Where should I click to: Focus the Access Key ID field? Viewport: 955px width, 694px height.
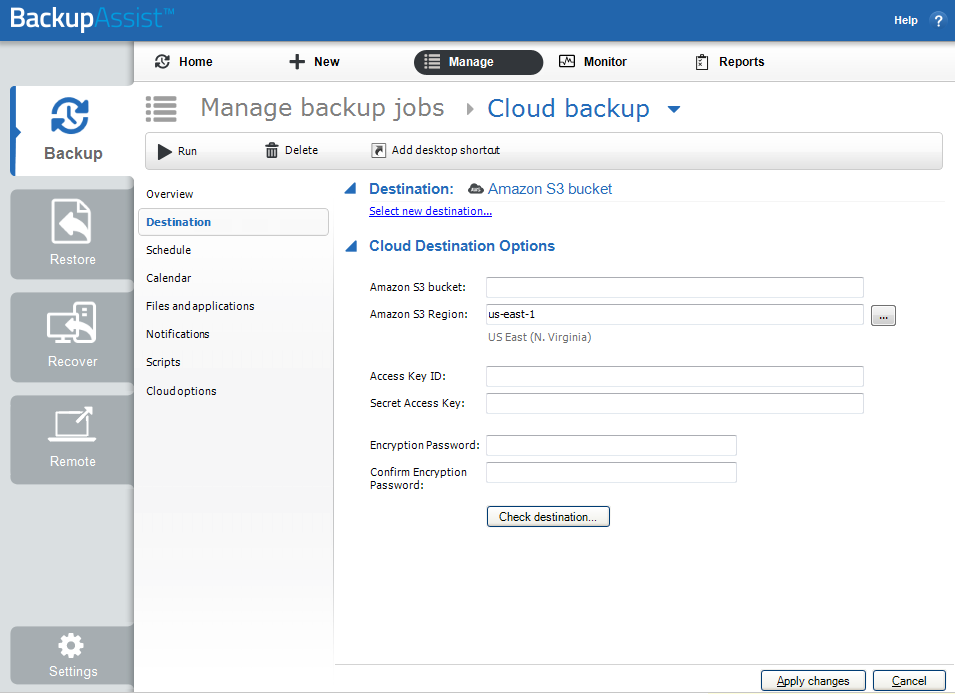675,377
